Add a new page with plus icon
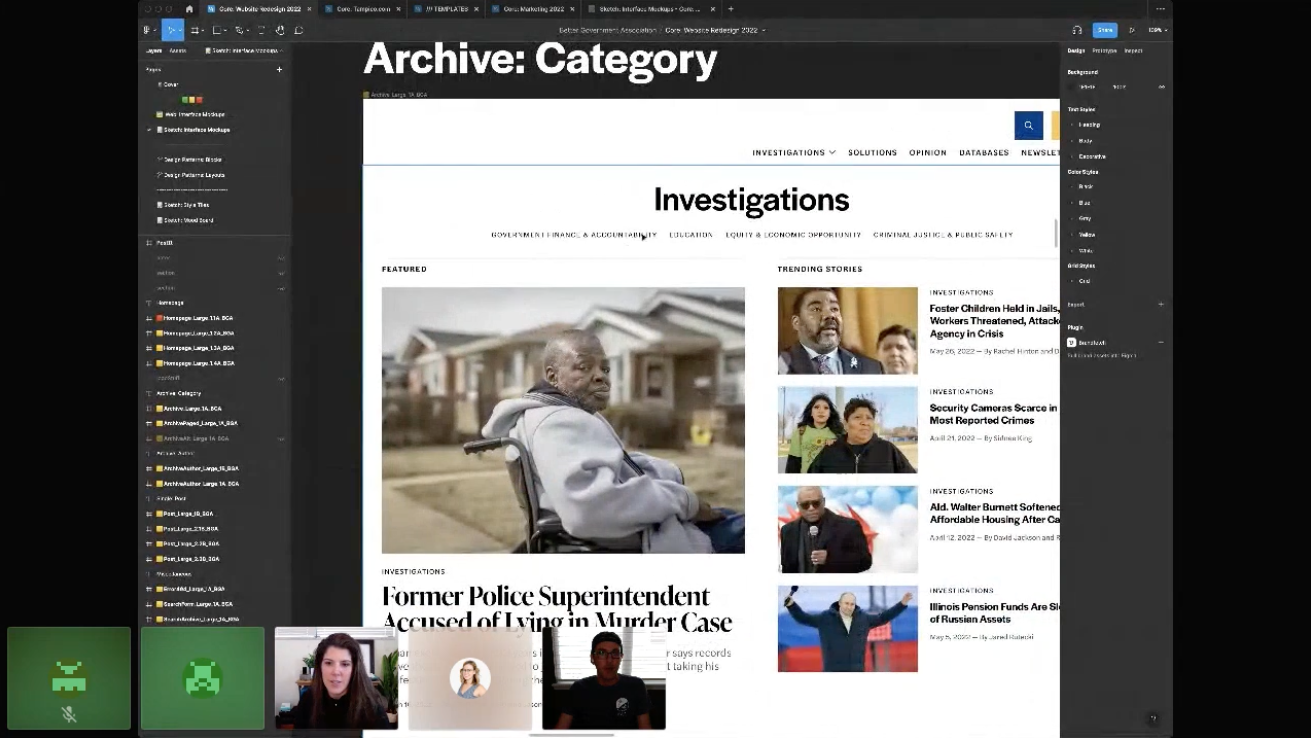This screenshot has height=738, width=1311. (x=279, y=70)
